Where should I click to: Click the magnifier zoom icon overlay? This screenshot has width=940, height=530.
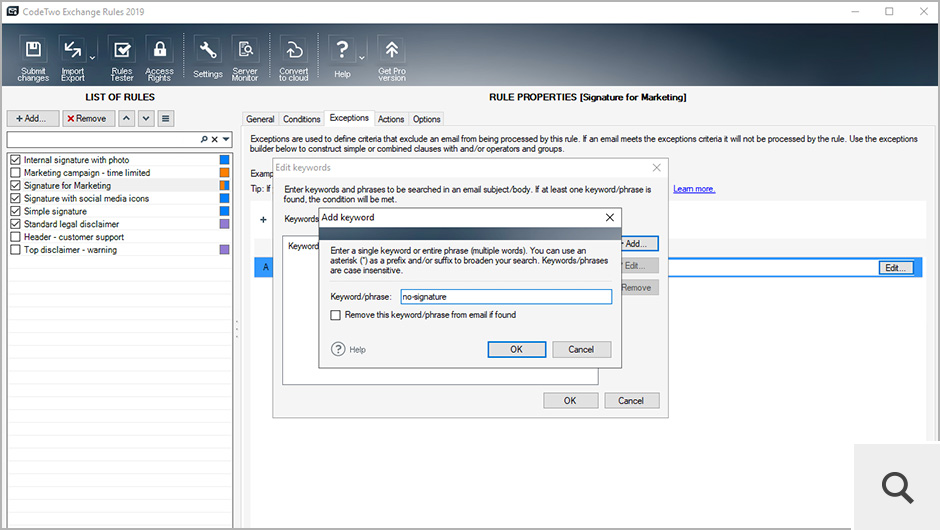click(x=897, y=487)
